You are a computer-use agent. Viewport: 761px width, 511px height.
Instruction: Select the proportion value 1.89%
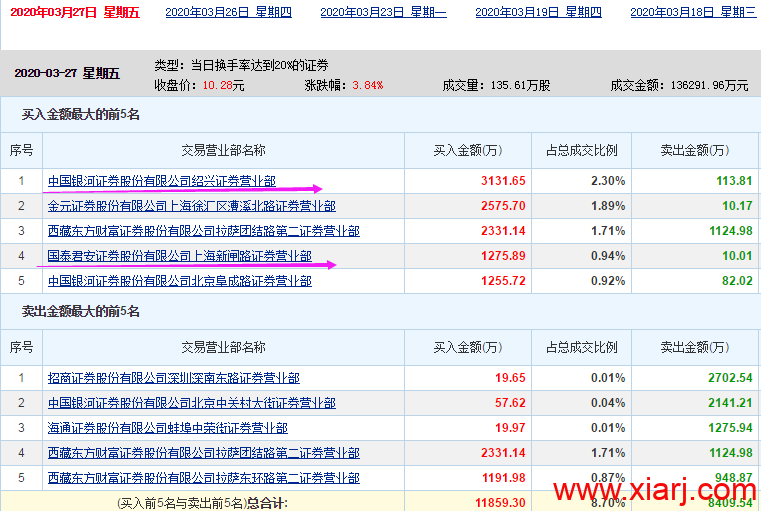608,206
